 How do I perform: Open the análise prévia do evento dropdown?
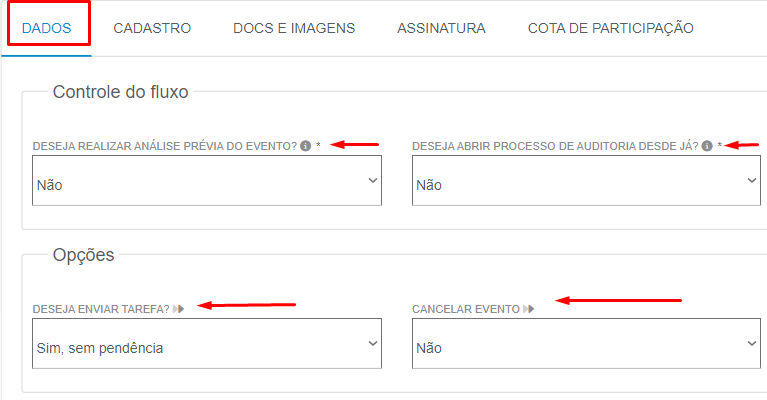click(x=207, y=180)
